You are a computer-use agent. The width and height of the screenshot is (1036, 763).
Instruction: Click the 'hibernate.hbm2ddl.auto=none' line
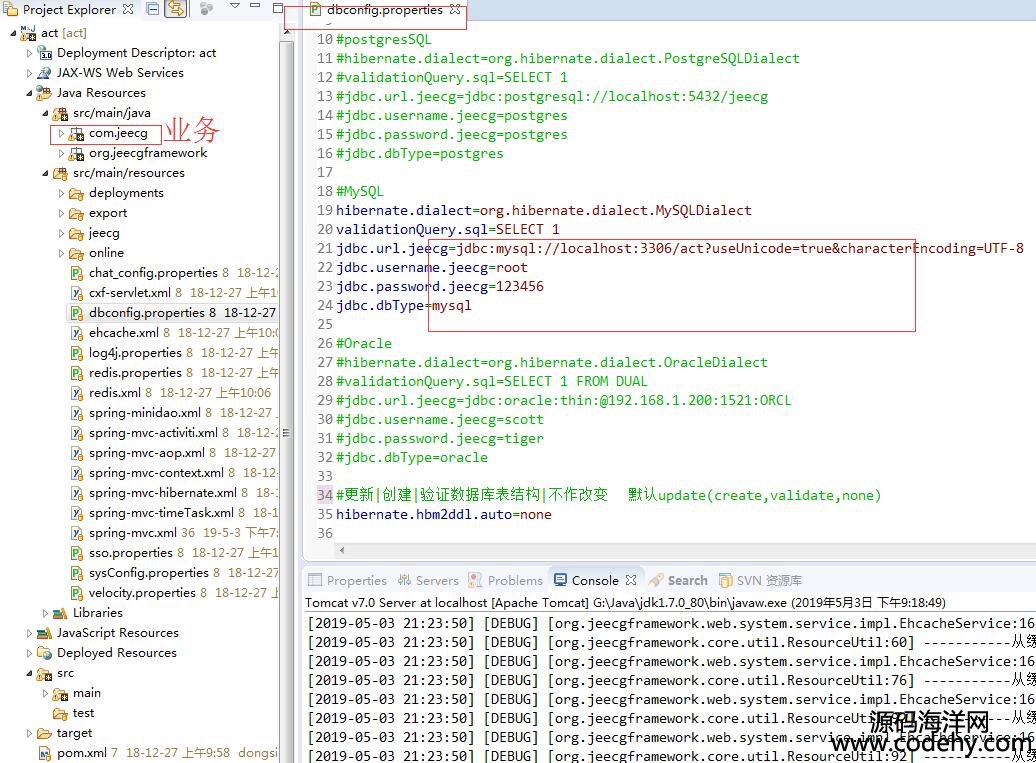pos(443,515)
